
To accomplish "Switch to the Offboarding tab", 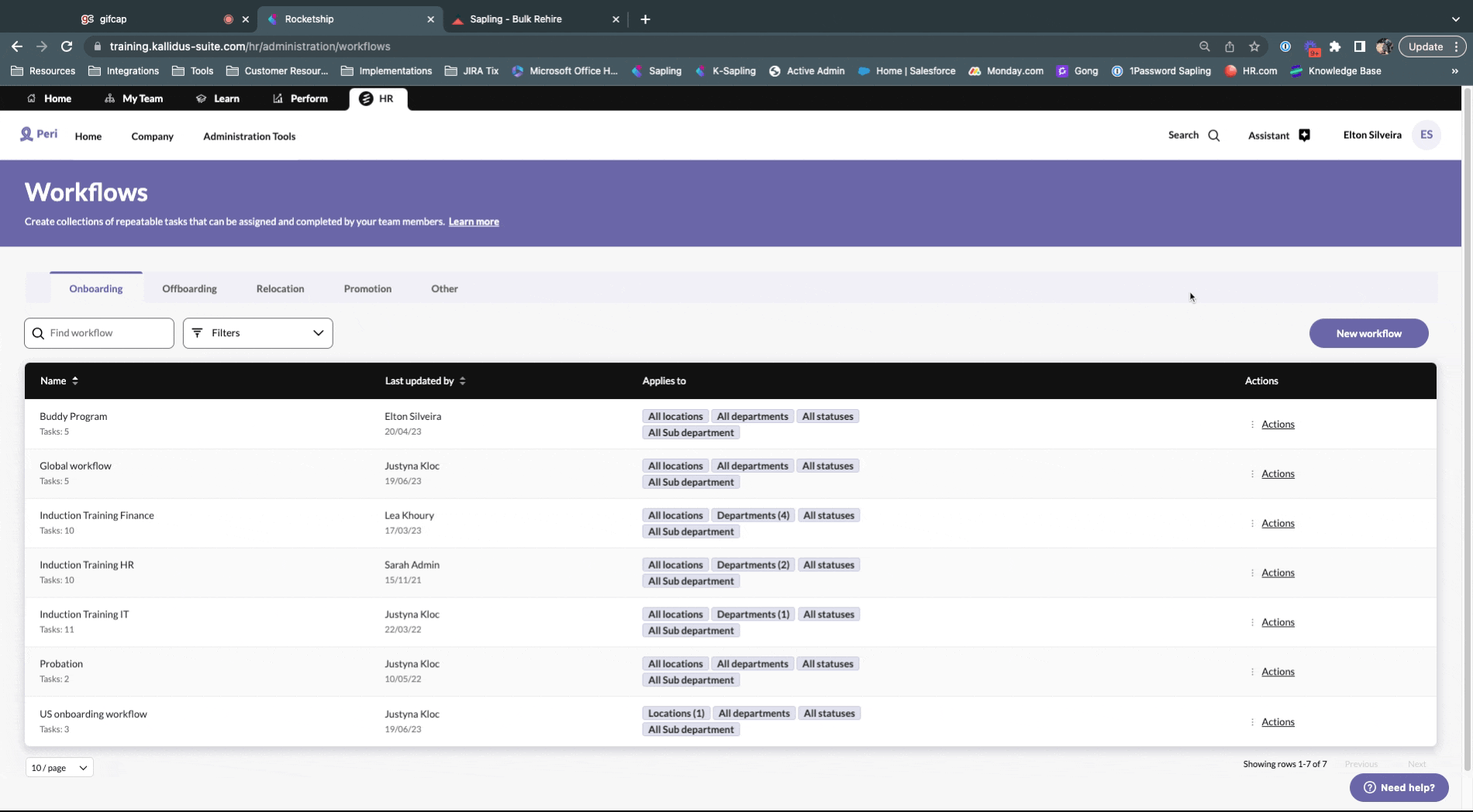I will click(x=189, y=288).
